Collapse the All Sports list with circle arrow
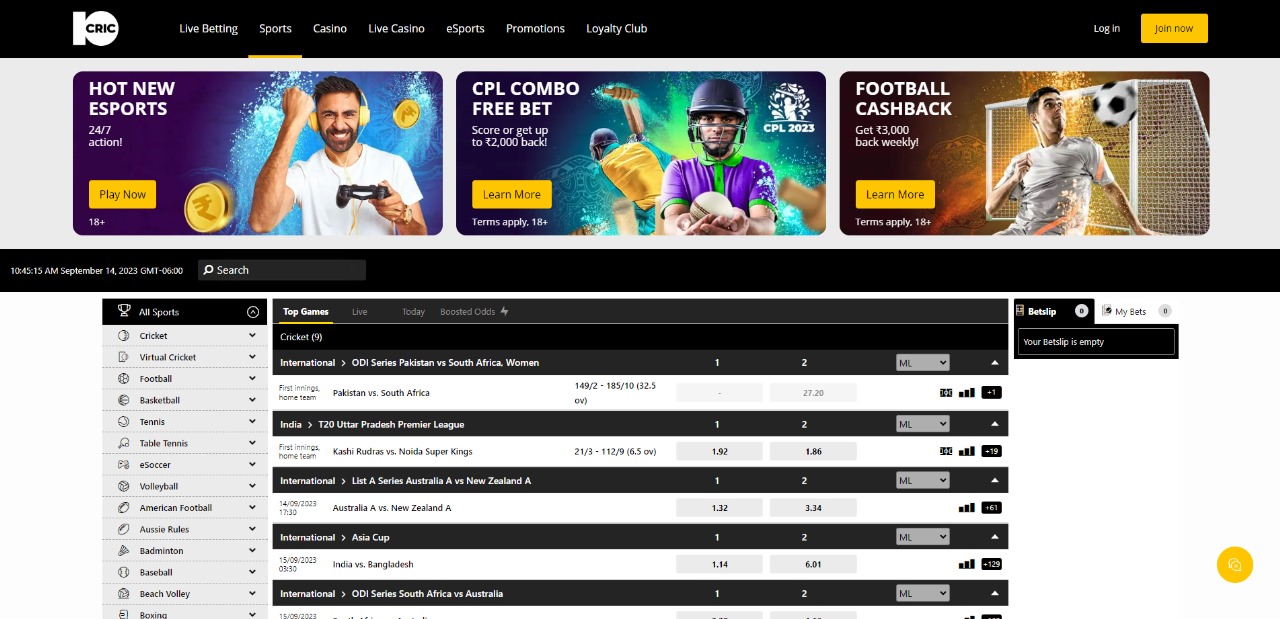This screenshot has height=619, width=1280. click(x=252, y=312)
